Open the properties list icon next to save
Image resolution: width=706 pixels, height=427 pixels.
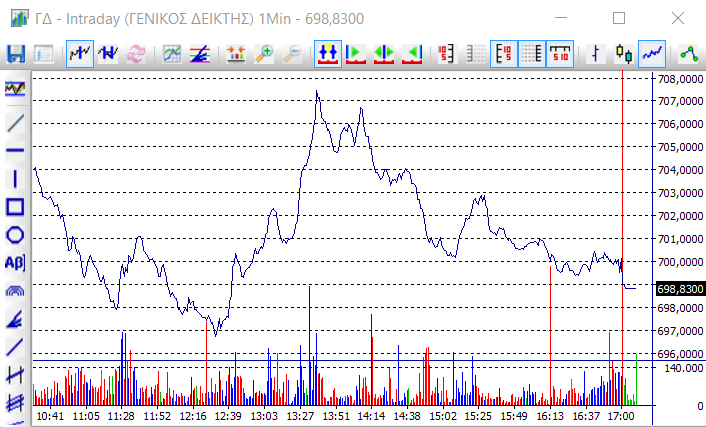point(43,54)
